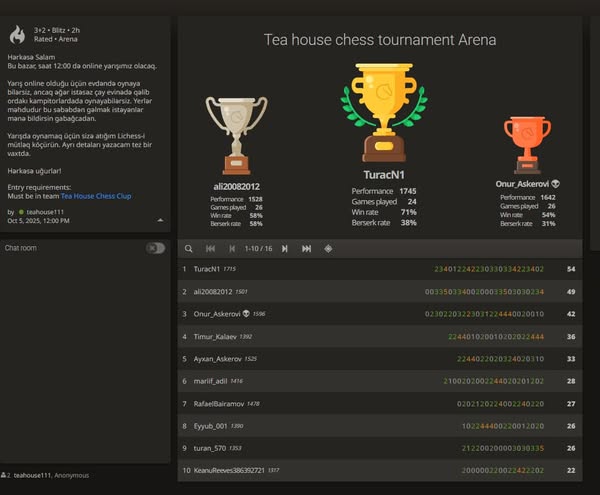Select turan_570 standings row
Screen dimensions: 600x495
pos(380,448)
